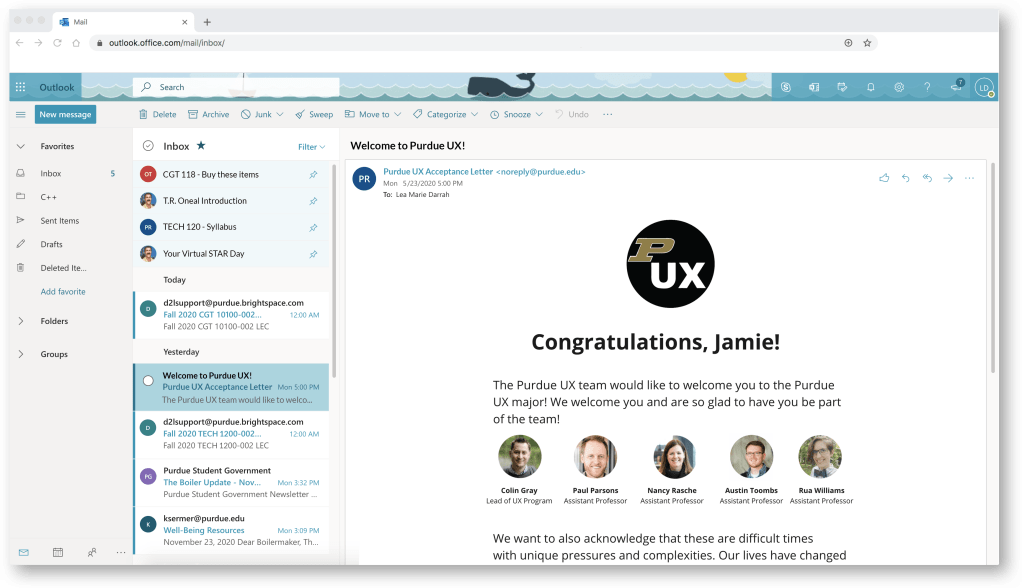
Task: Open the Skype icon in the header
Action: tap(786, 87)
